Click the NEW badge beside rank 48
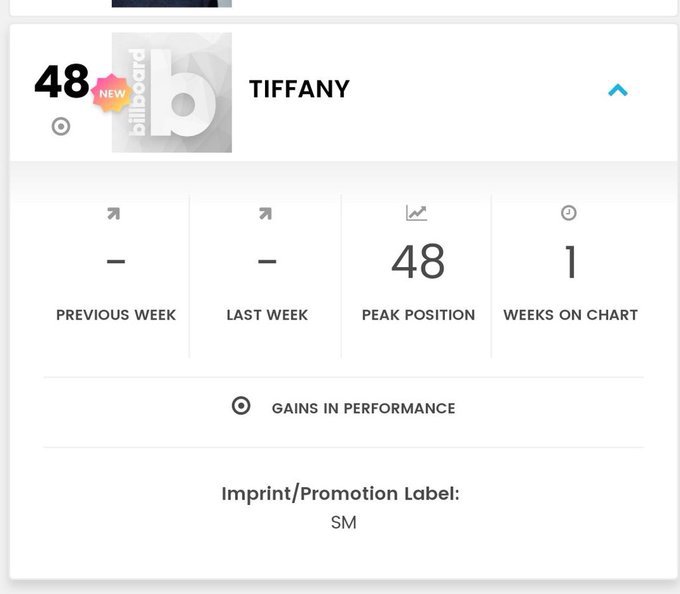Viewport: 680px width, 594px height. pos(111,94)
